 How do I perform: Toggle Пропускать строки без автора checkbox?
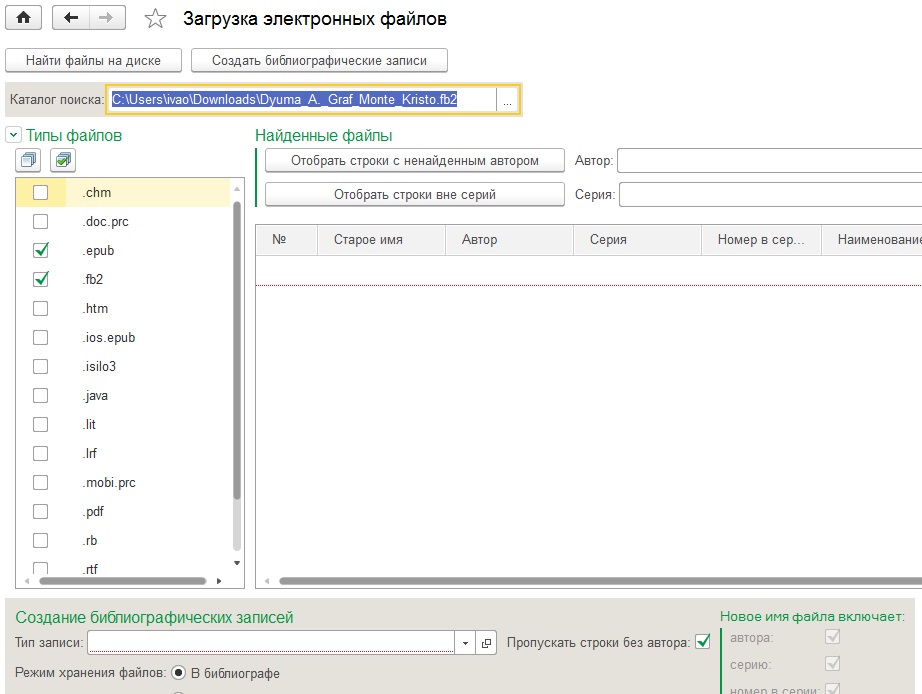click(703, 641)
